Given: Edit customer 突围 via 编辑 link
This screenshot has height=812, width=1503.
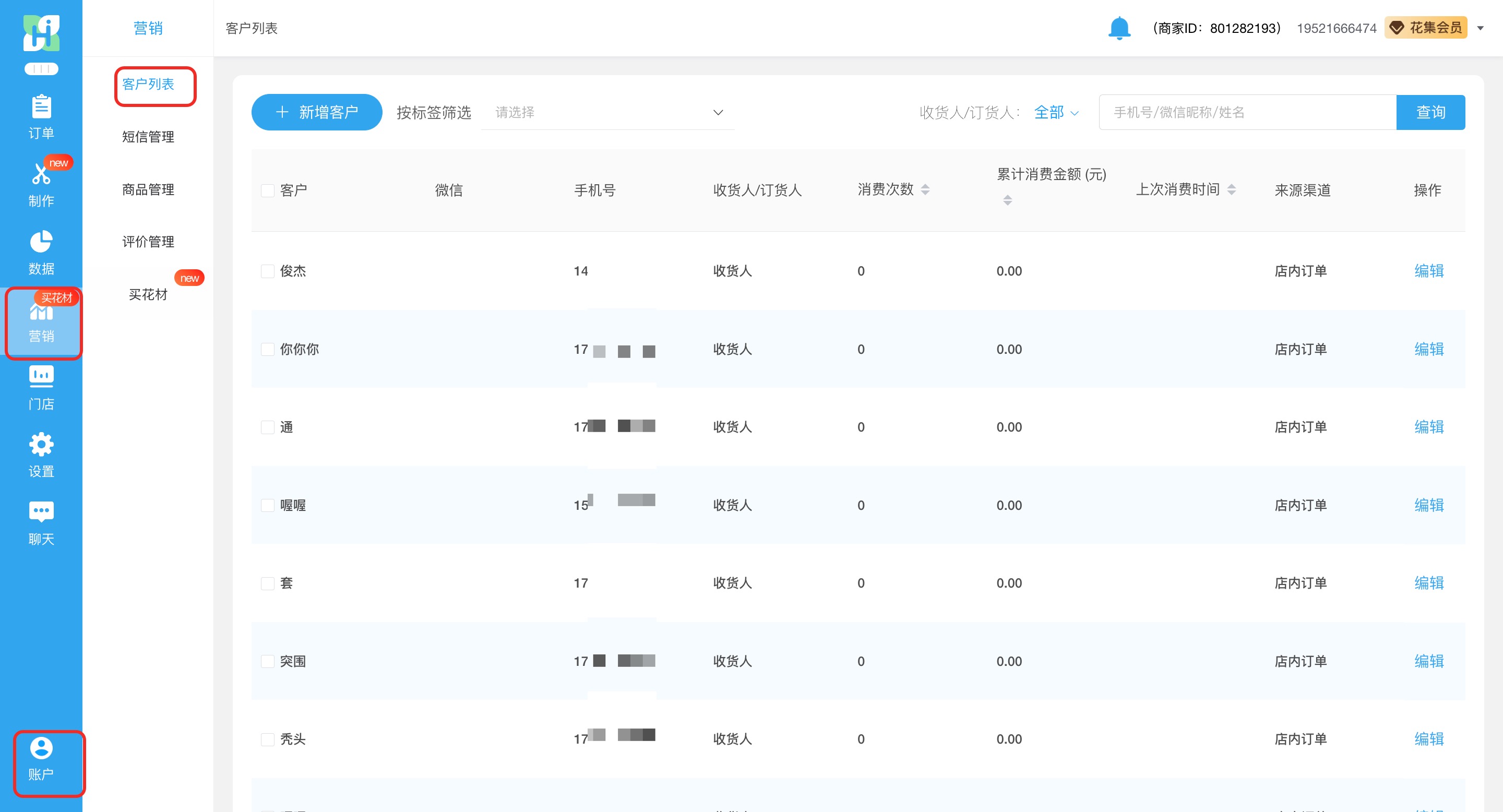Looking at the screenshot, I should [1429, 661].
